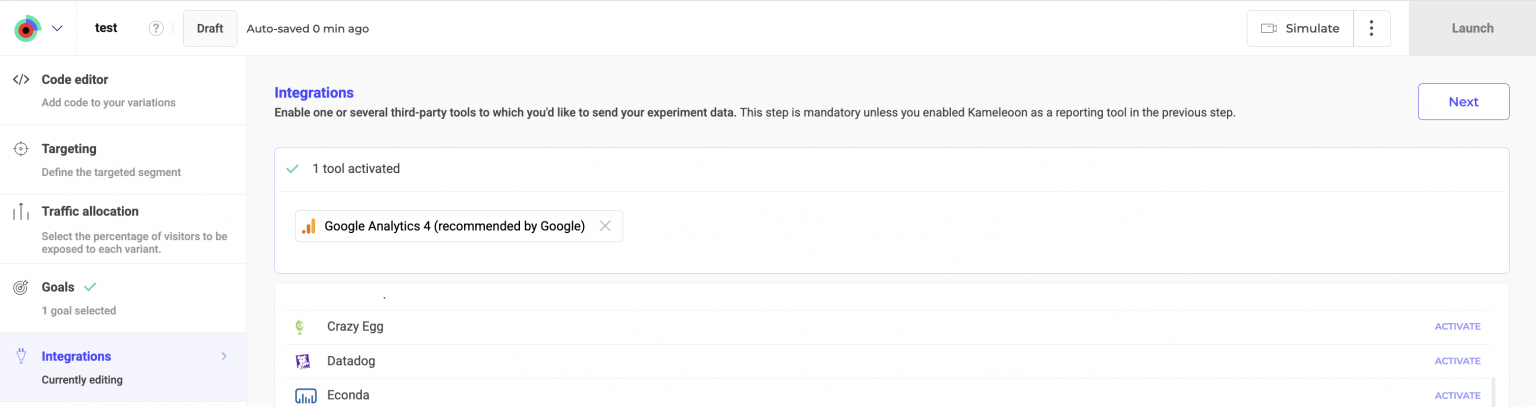This screenshot has width=1536, height=407.
Task: Click the Integrations plug icon
Action: pyautogui.click(x=20, y=356)
